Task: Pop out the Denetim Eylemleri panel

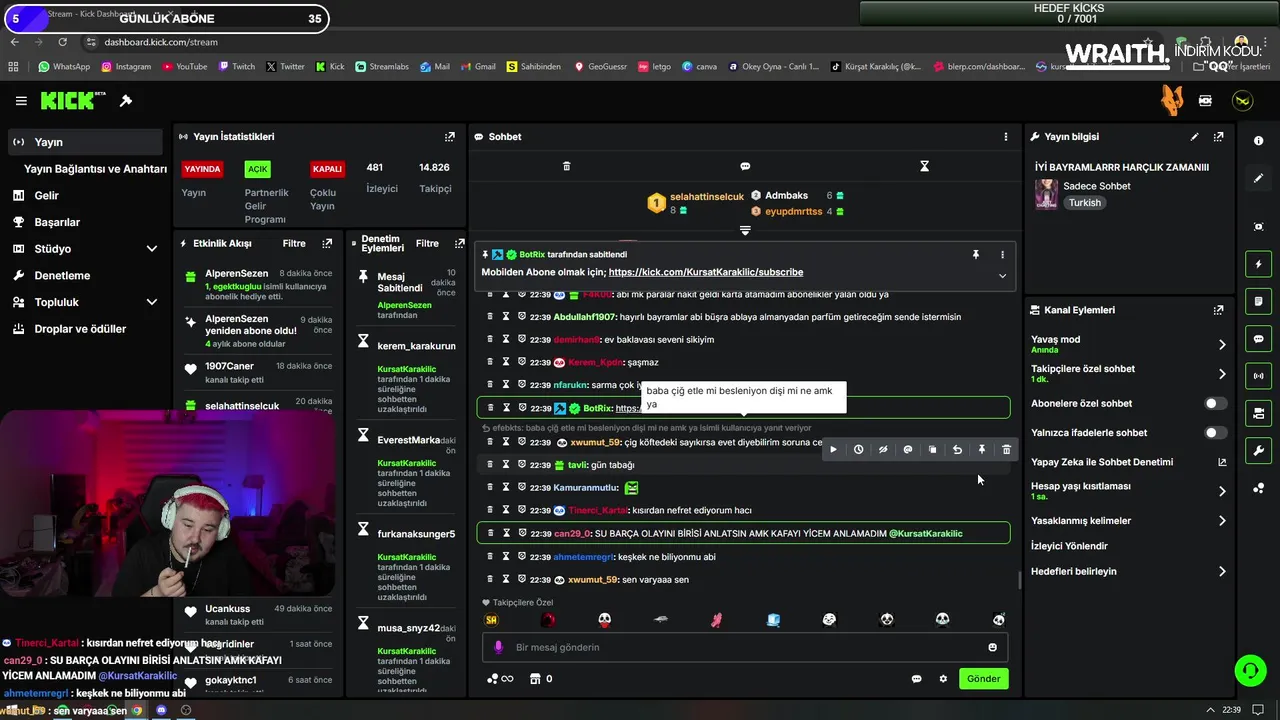Action: (x=459, y=243)
